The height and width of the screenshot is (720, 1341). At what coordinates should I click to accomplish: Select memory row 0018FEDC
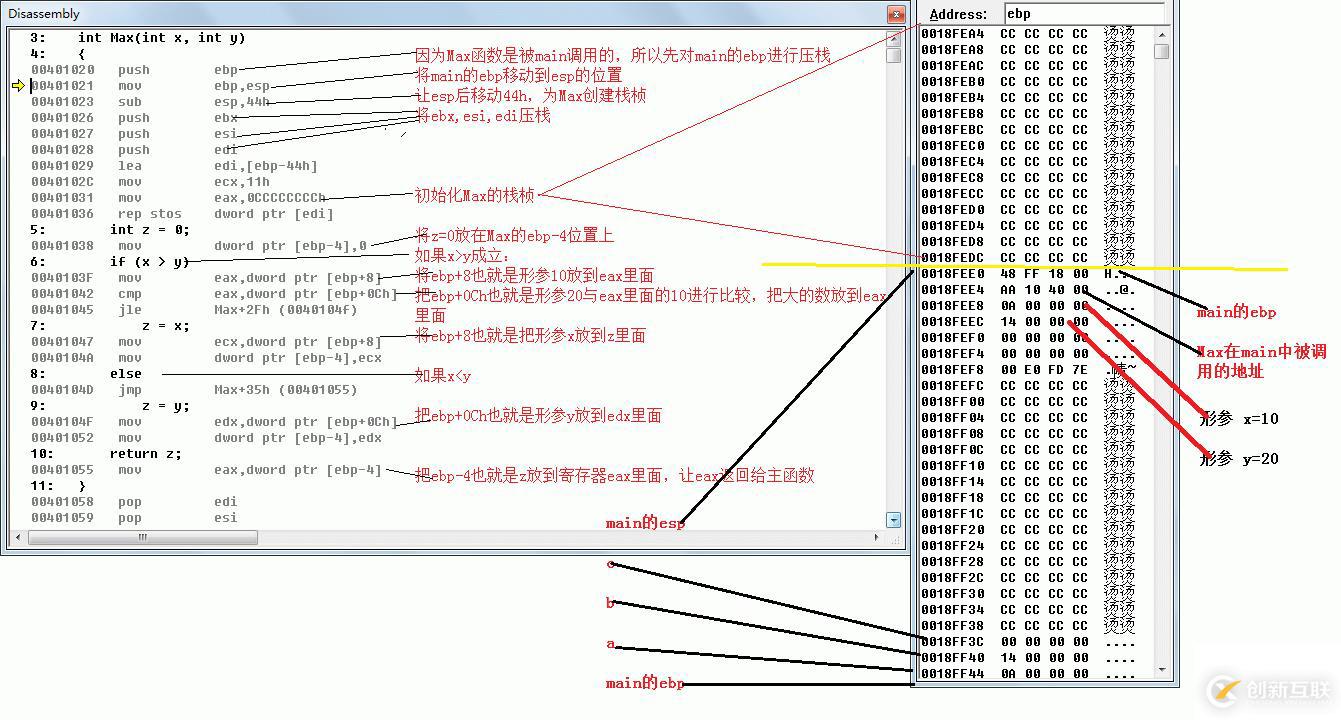coord(1028,257)
